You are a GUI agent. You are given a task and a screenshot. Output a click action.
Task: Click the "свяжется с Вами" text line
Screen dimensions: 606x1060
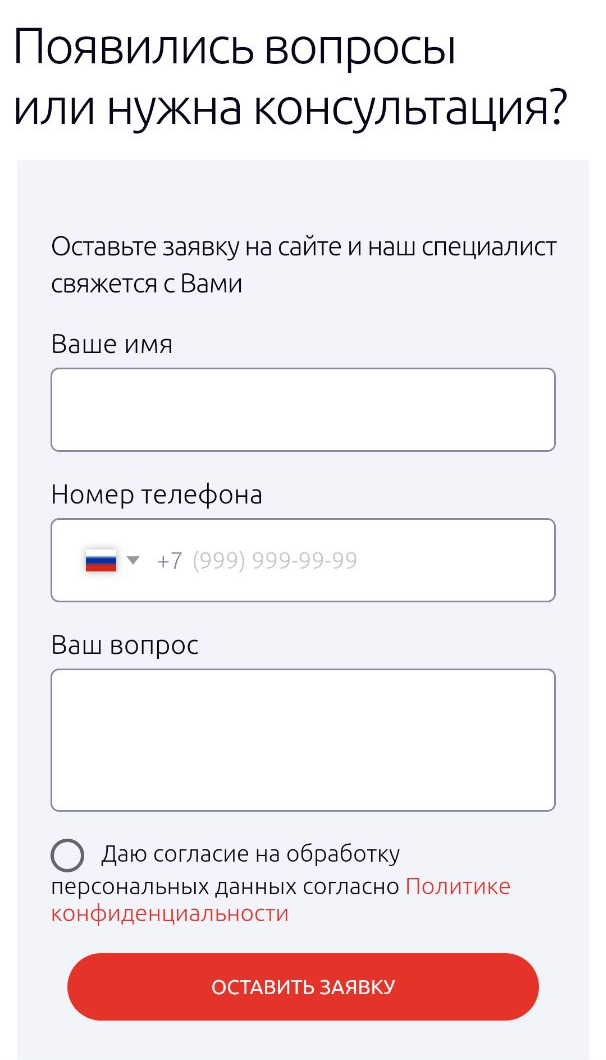pos(146,284)
